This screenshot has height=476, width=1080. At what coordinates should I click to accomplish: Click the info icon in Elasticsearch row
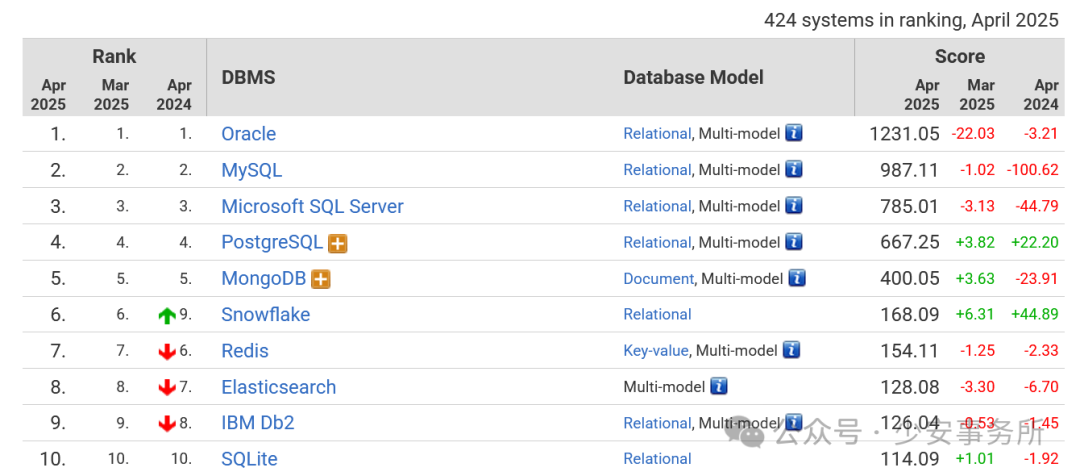(x=718, y=386)
